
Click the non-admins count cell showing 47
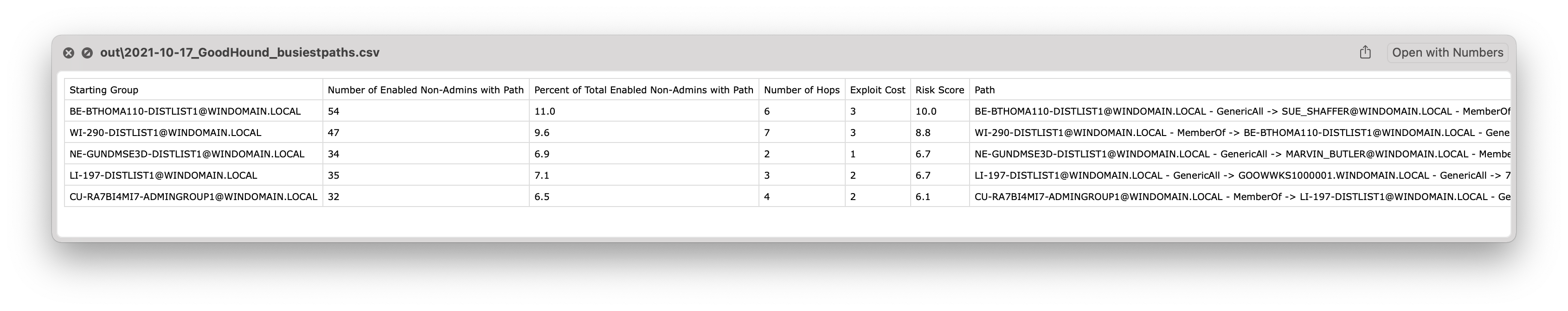click(x=334, y=133)
